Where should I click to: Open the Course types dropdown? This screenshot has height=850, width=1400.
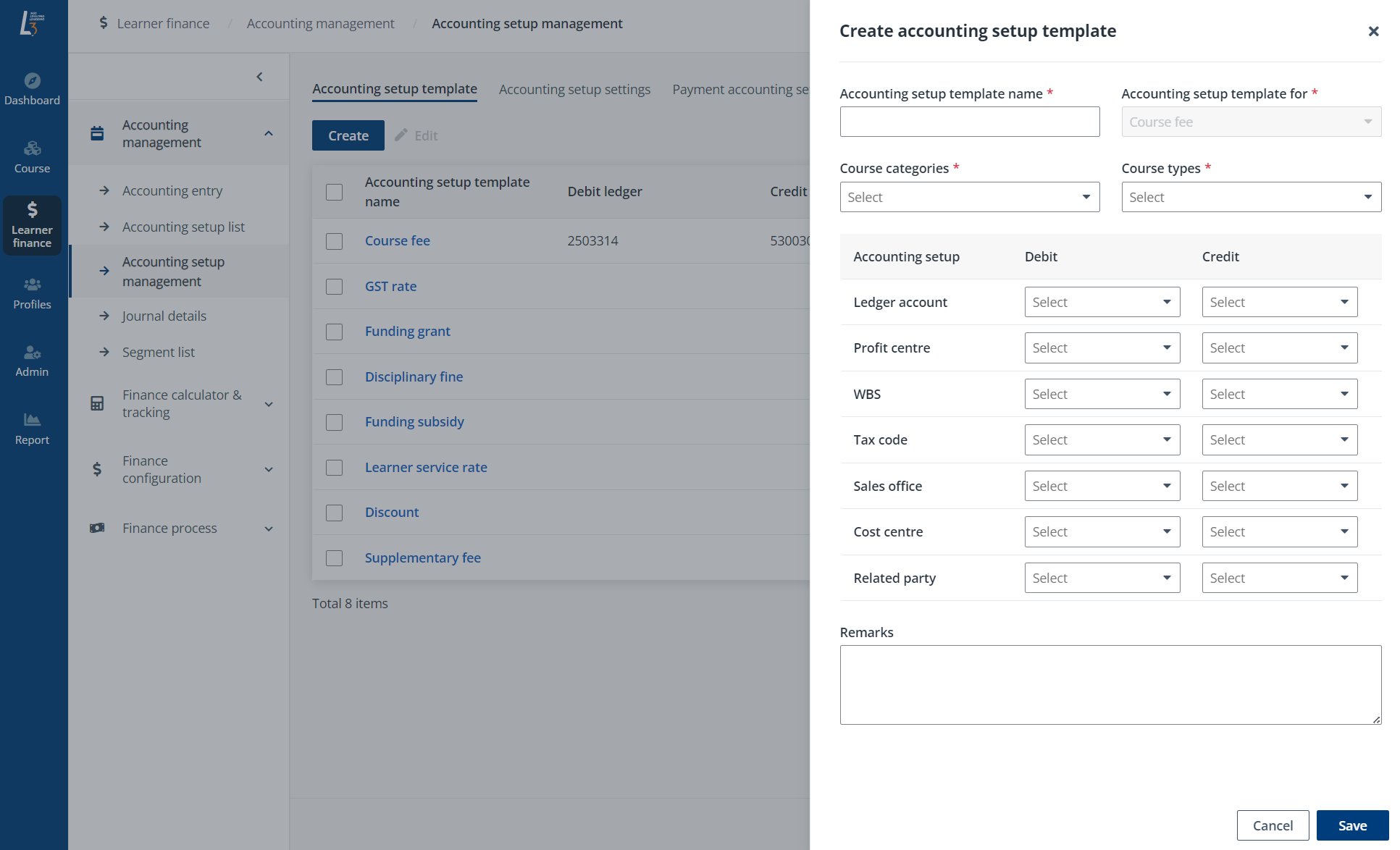tap(1251, 196)
